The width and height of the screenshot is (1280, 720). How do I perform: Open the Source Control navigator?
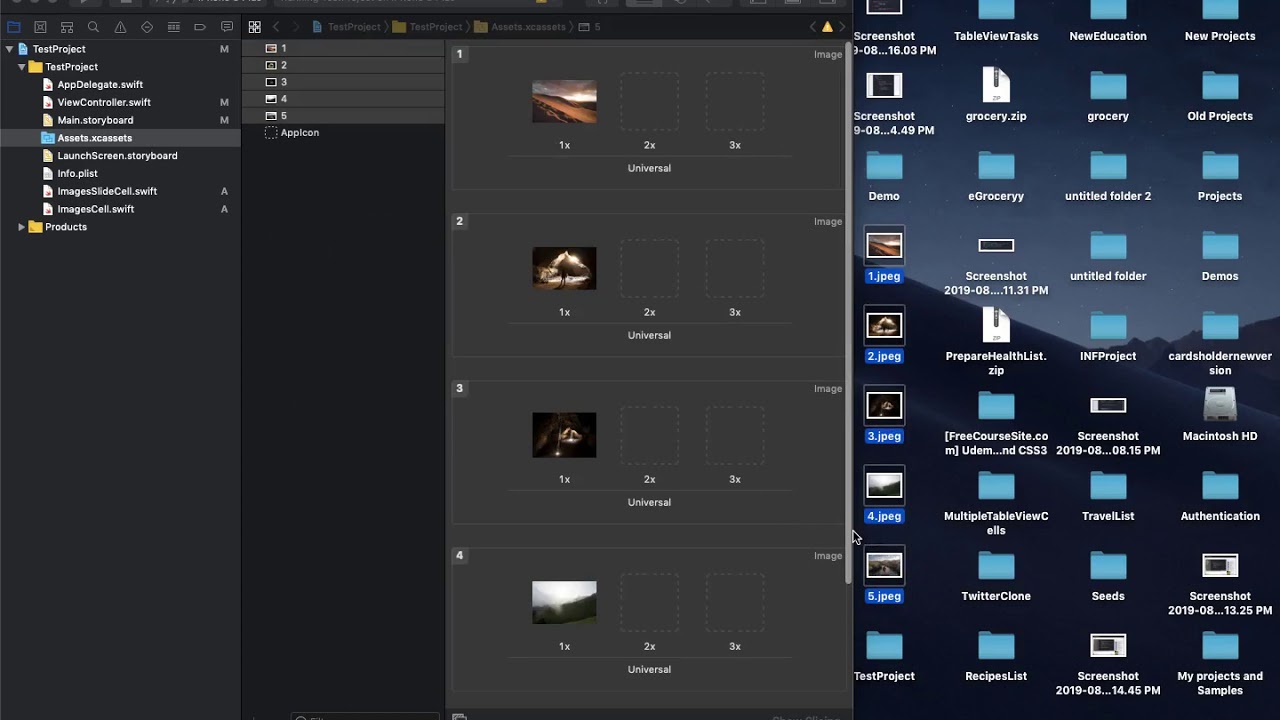(x=40, y=27)
